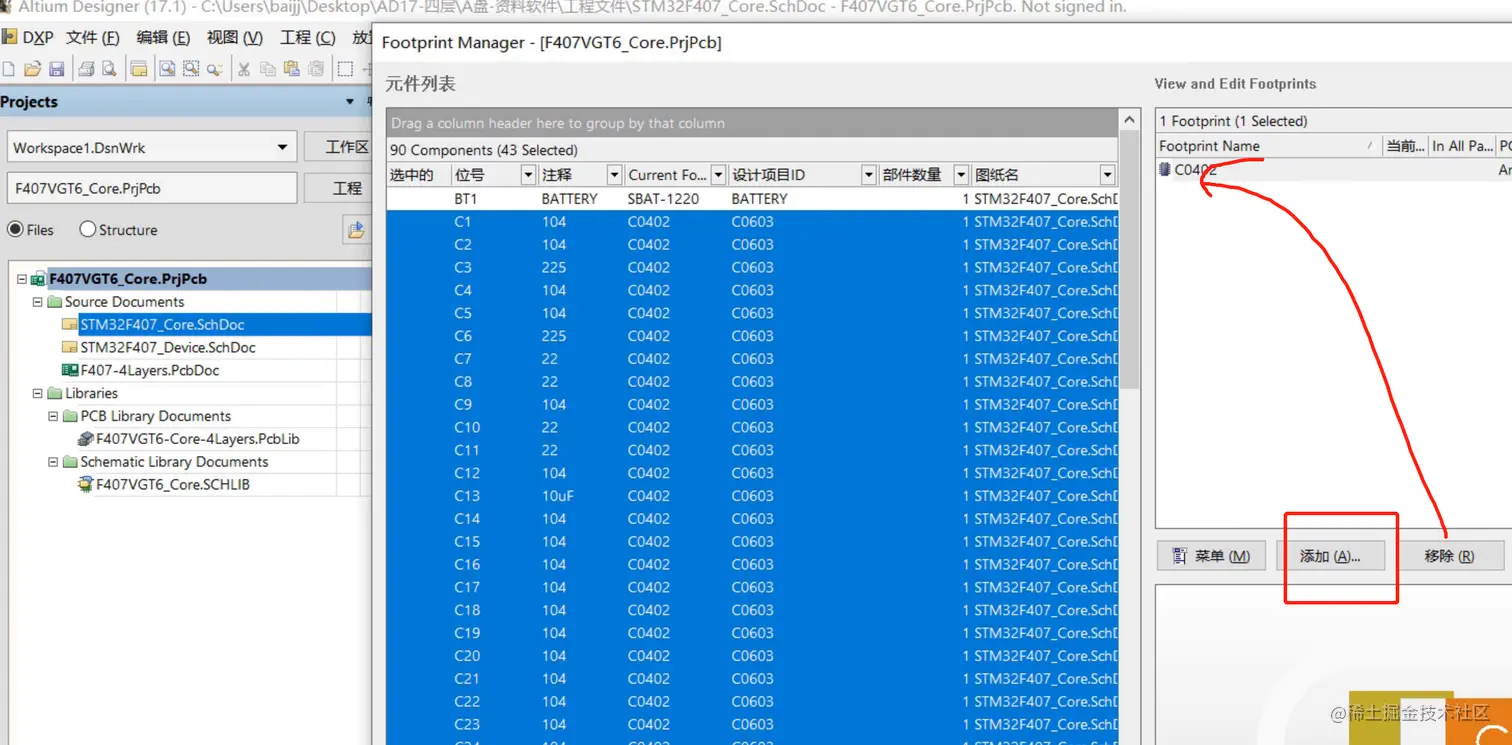The image size is (1512, 745).
Task: Collapse Schematic Library Documents node
Action: coord(54,462)
